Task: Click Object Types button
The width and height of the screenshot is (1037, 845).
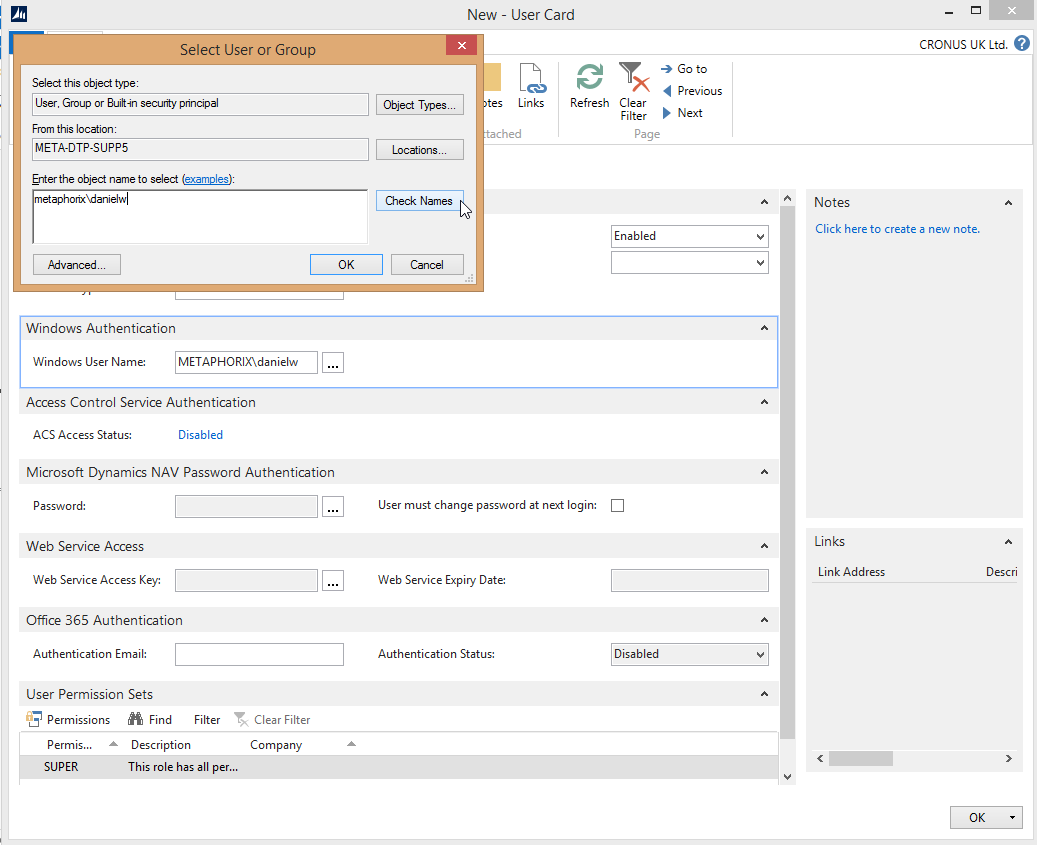Action: click(x=419, y=104)
